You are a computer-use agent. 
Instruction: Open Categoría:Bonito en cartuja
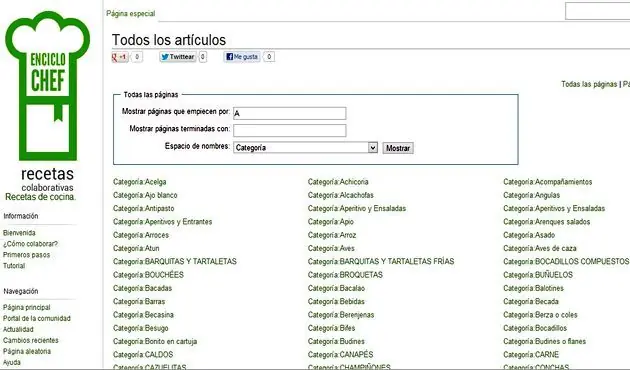pos(155,341)
